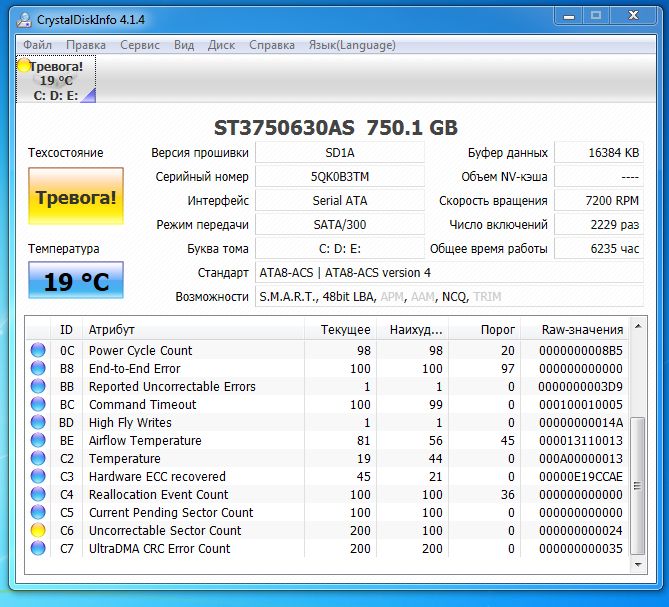
Task: Click the Атрибут column header
Action: tap(193, 329)
